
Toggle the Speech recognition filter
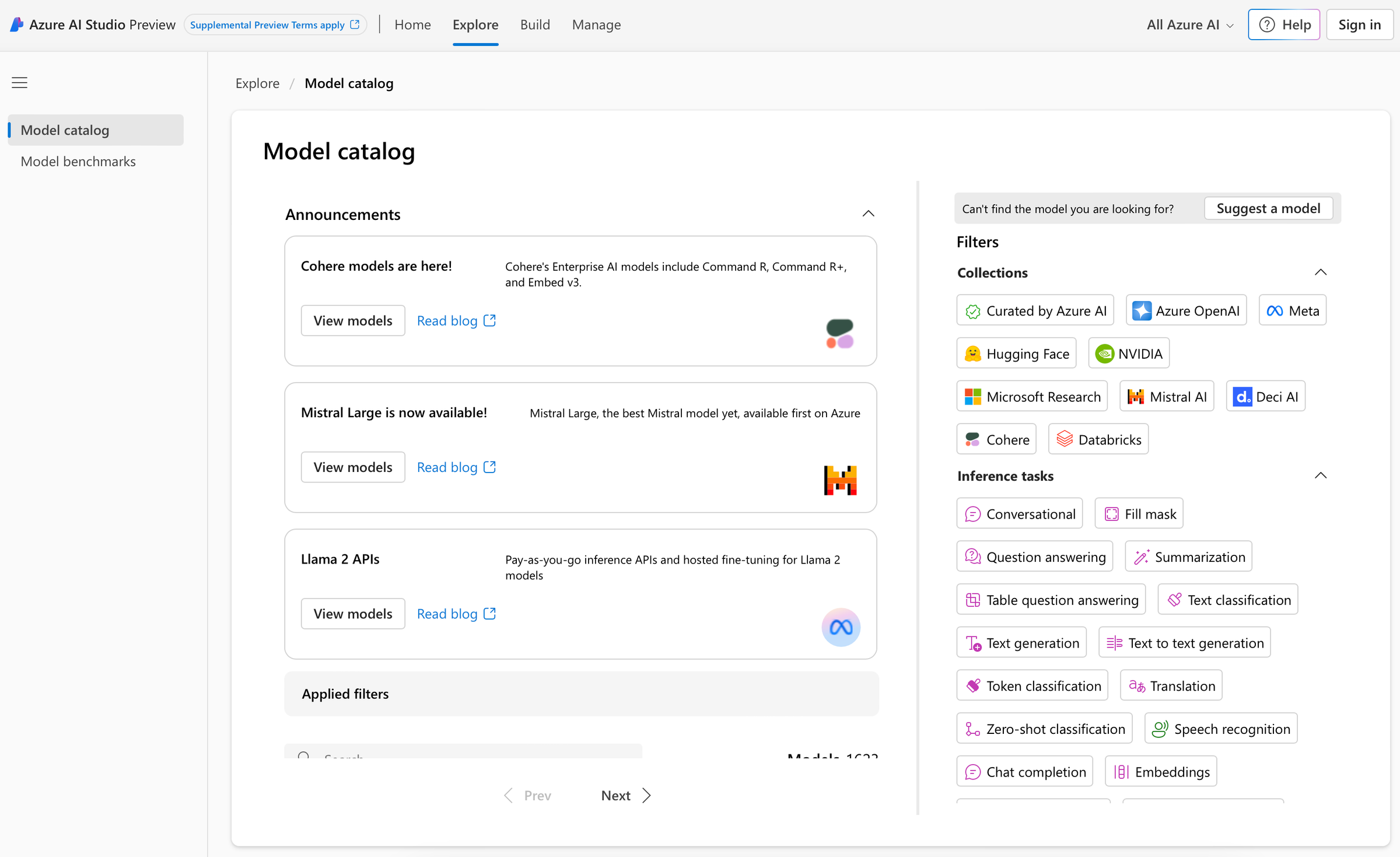(1220, 728)
